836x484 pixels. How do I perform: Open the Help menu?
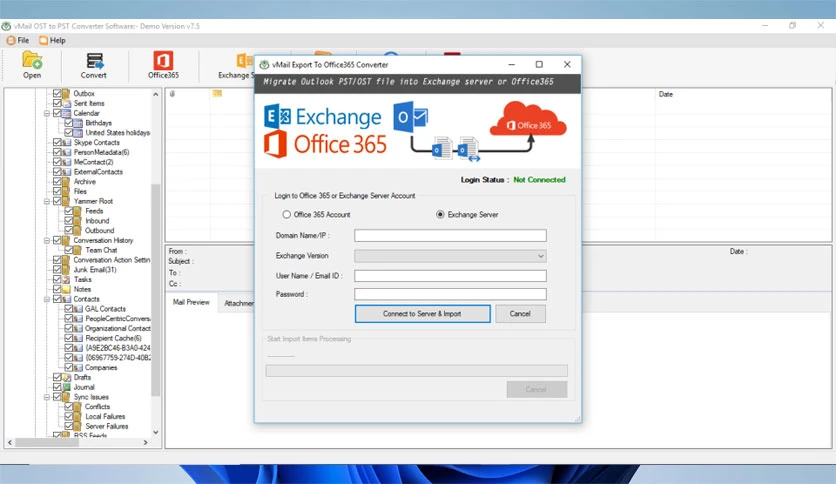point(52,40)
